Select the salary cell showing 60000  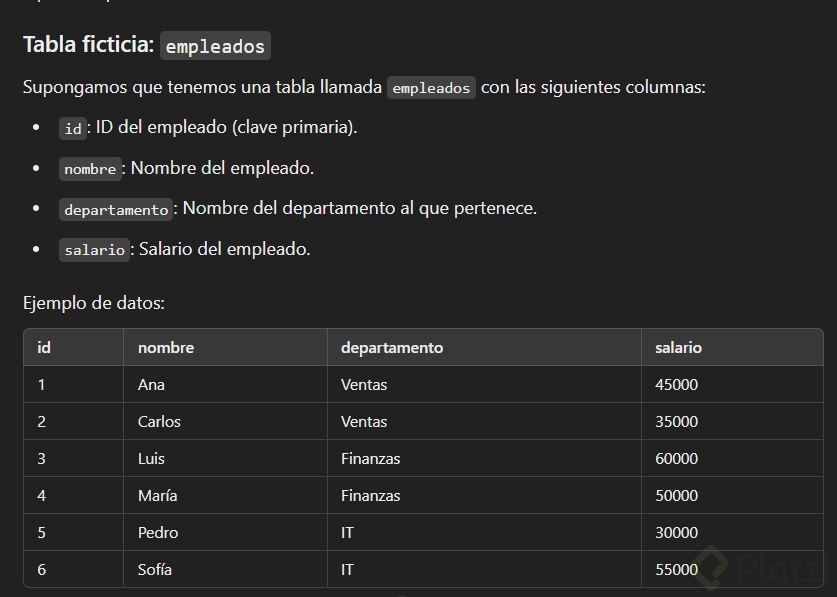point(676,459)
